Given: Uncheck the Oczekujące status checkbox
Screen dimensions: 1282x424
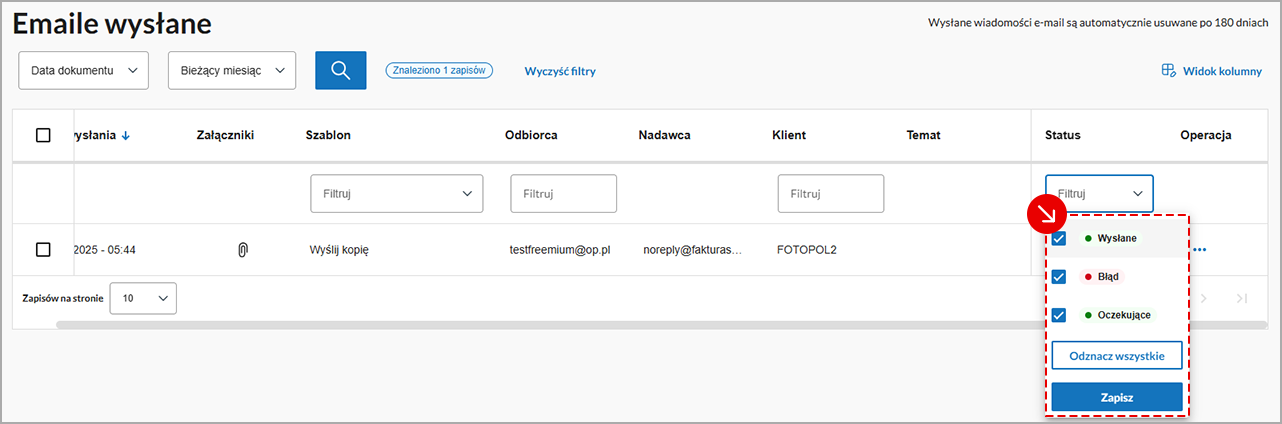Looking at the screenshot, I should [x=1059, y=314].
